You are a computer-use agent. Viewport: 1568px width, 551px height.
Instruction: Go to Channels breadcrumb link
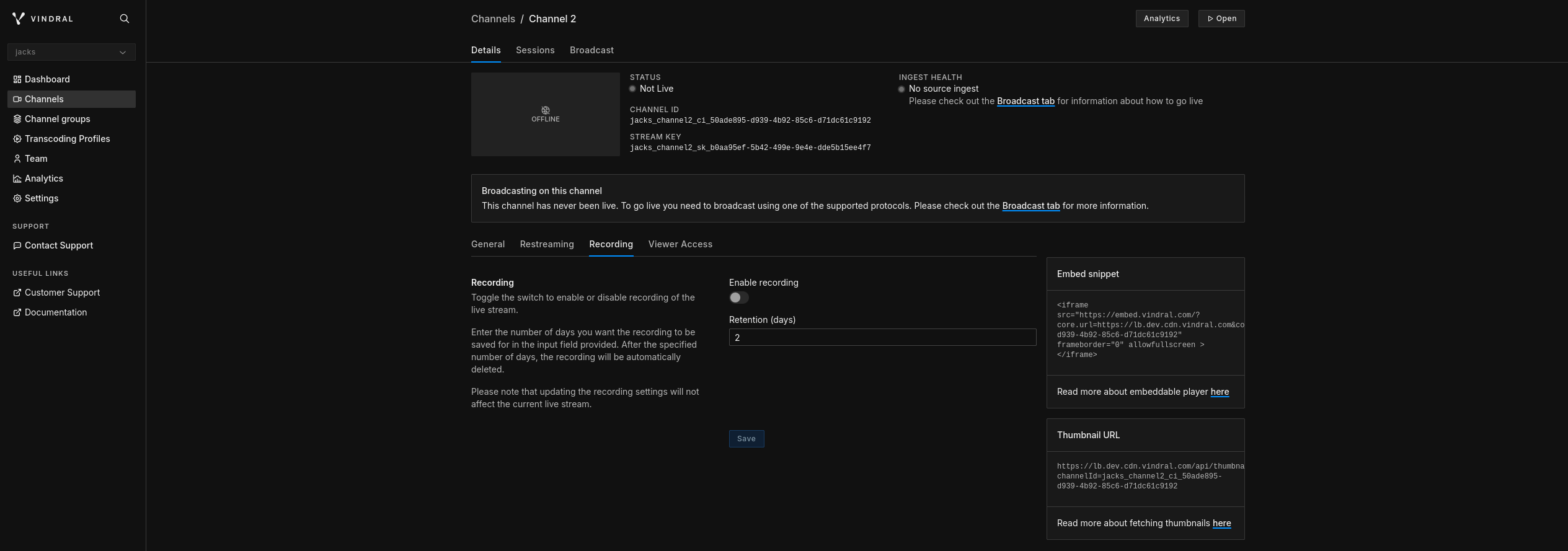point(493,19)
